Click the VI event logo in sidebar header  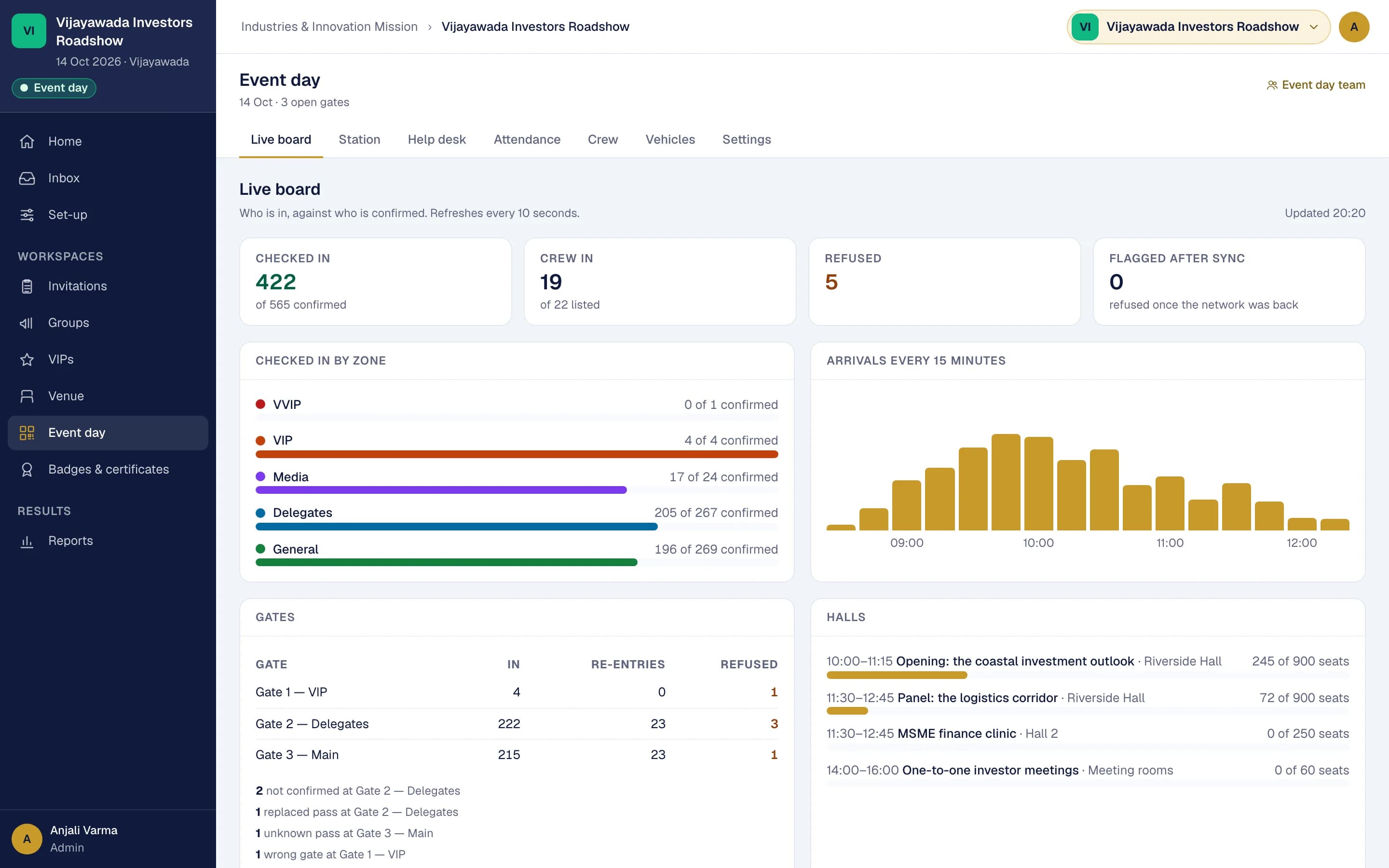pos(29,31)
